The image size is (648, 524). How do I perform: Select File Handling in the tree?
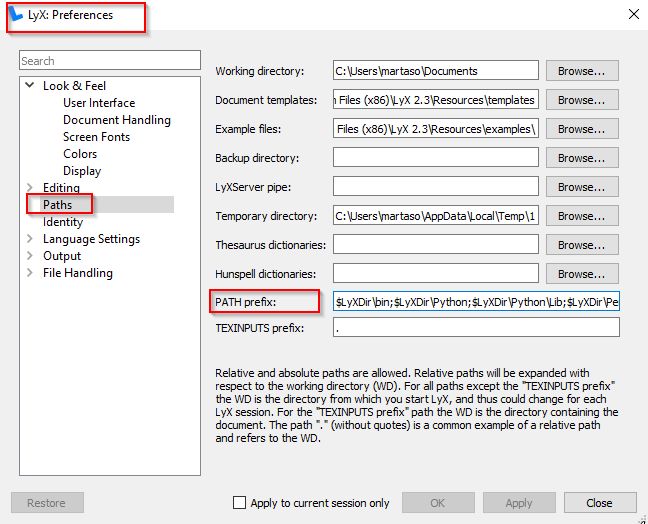(78, 273)
